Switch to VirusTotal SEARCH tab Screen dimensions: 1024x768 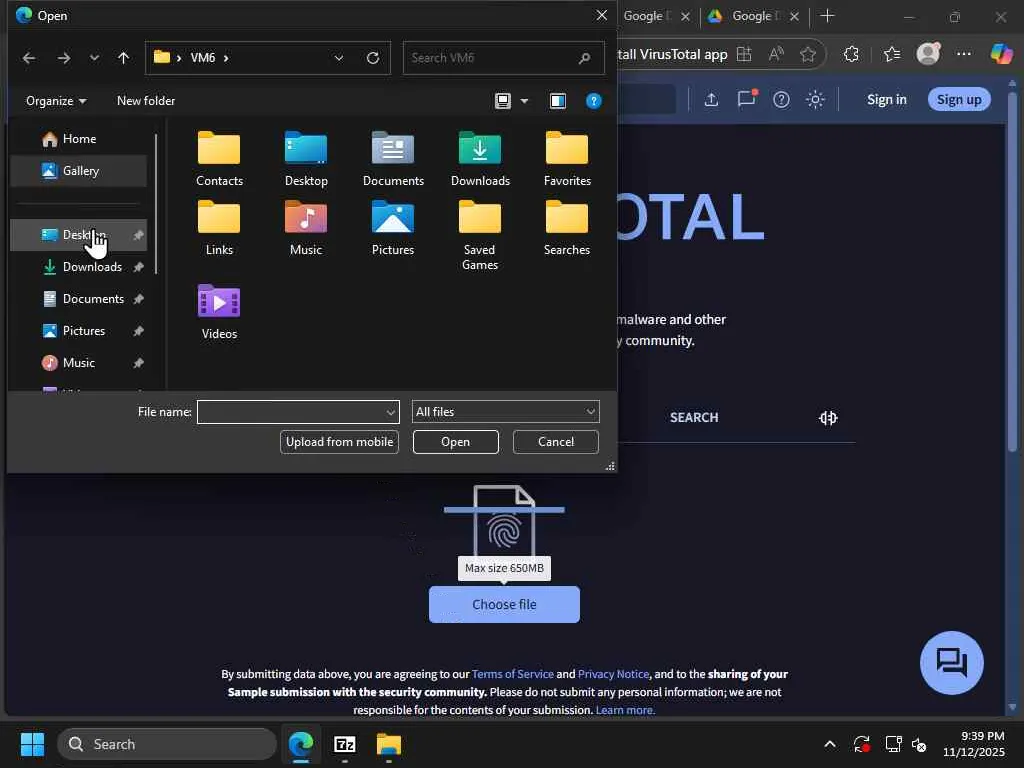[x=694, y=418]
